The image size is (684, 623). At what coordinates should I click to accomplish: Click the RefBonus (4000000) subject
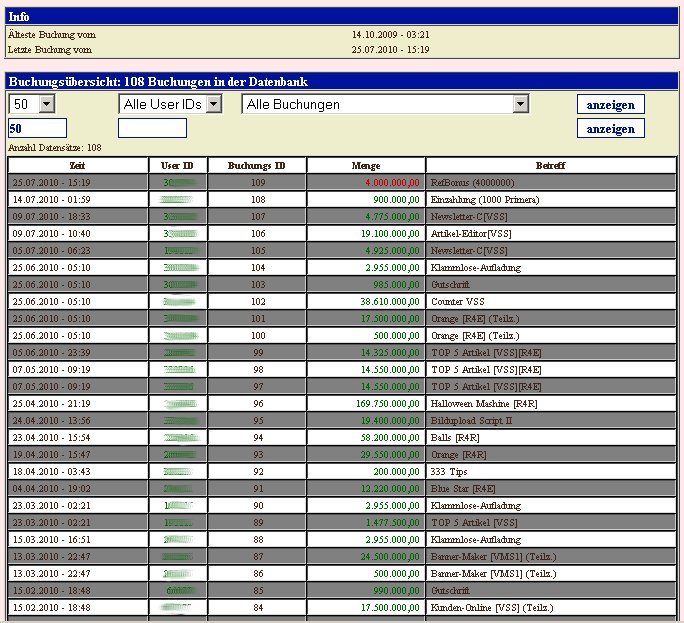click(472, 182)
